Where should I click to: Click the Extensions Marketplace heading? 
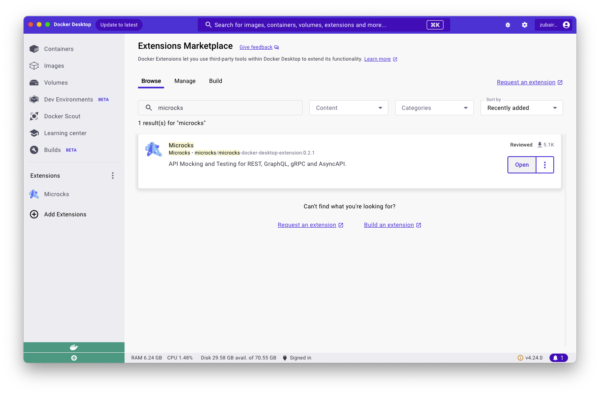(x=185, y=46)
